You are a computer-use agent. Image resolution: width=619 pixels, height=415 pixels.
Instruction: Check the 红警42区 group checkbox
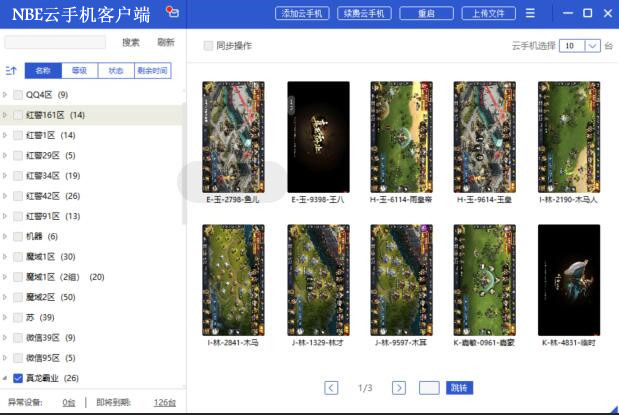18,196
